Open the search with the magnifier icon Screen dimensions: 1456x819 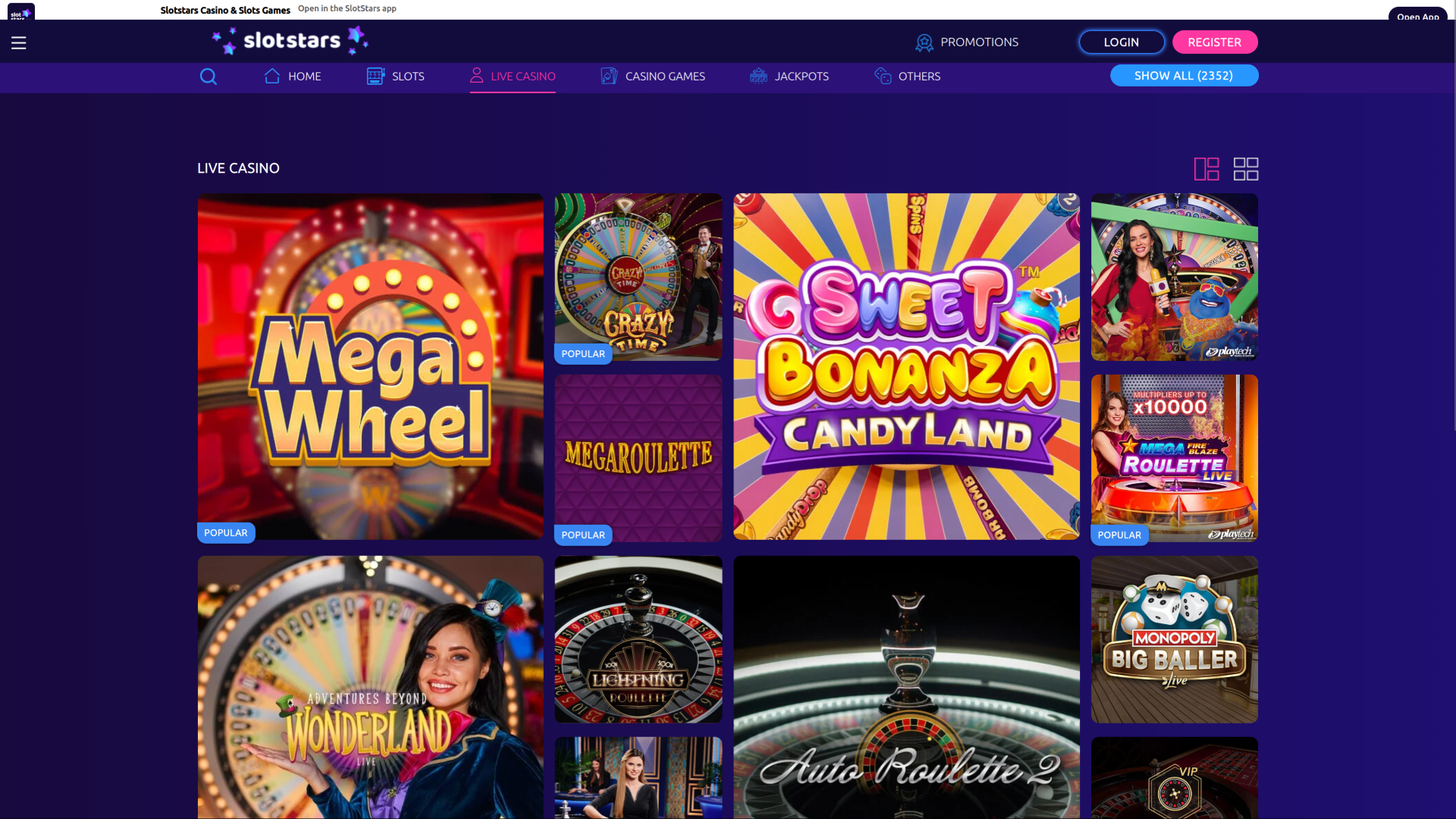209,77
